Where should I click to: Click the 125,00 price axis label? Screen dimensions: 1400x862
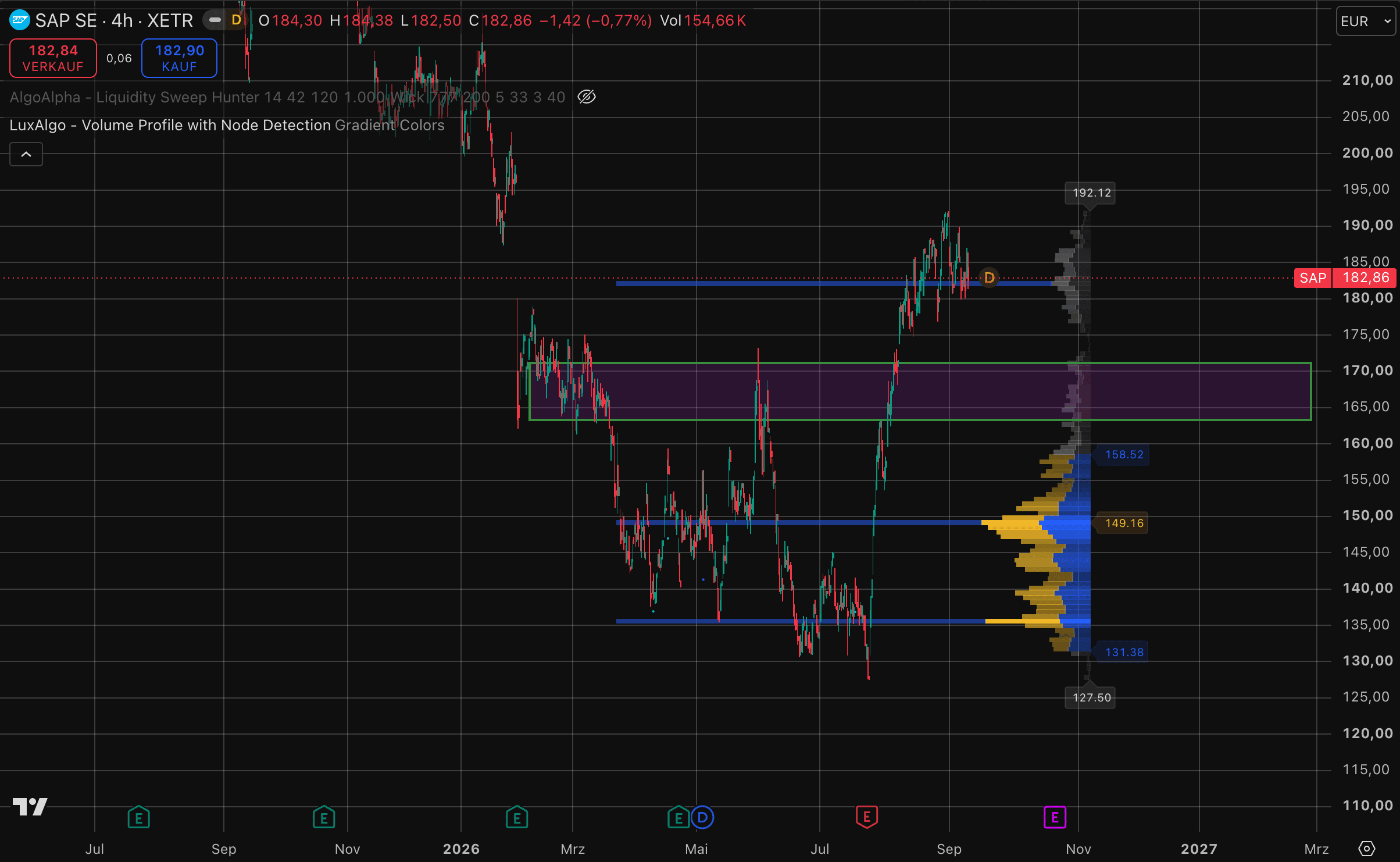tap(1366, 697)
